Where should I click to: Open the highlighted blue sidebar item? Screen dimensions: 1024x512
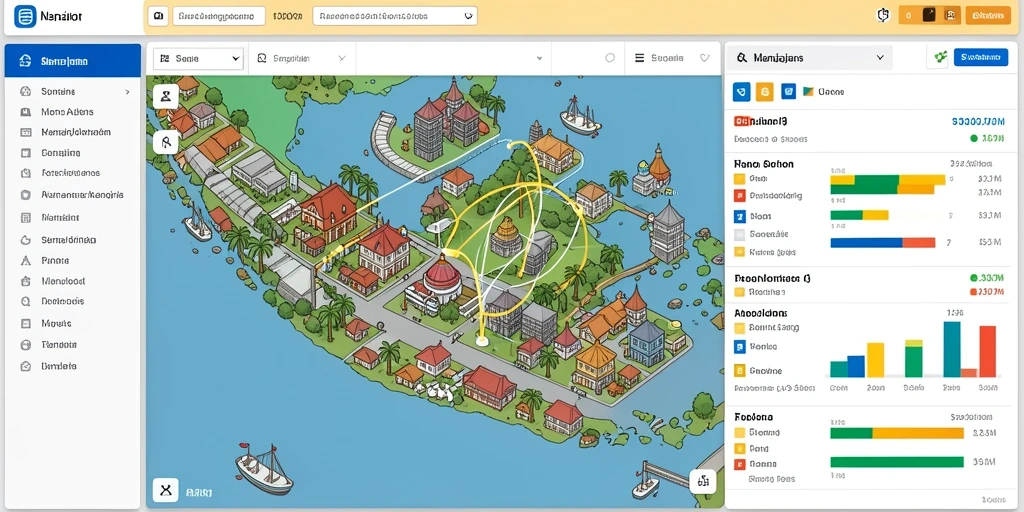72,61
